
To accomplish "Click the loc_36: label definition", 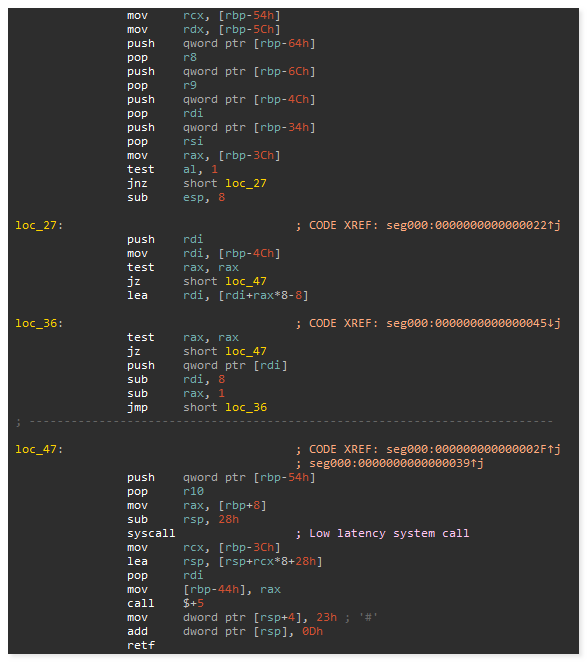I will click(39, 323).
